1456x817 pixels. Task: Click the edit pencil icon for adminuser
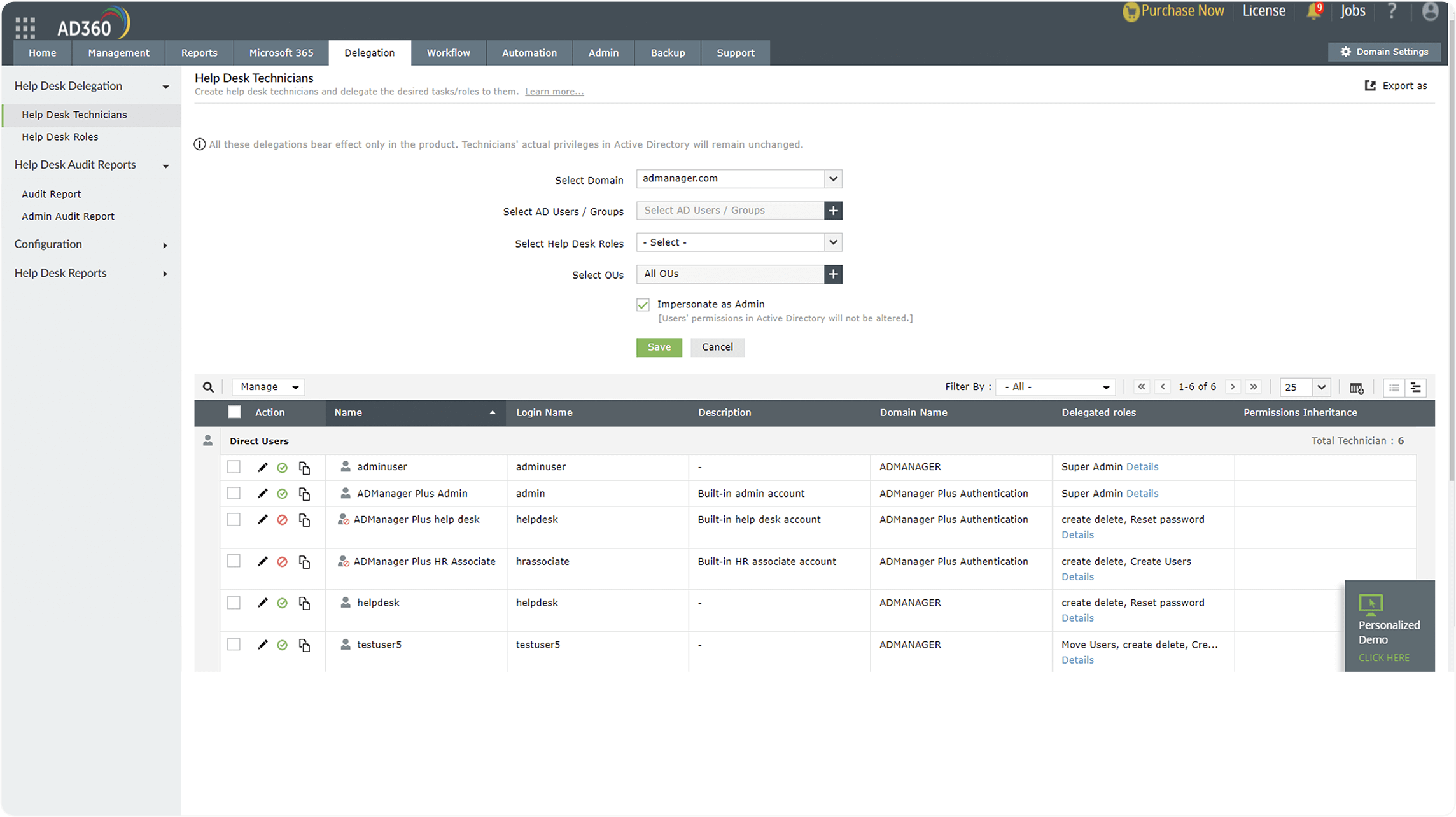point(262,467)
